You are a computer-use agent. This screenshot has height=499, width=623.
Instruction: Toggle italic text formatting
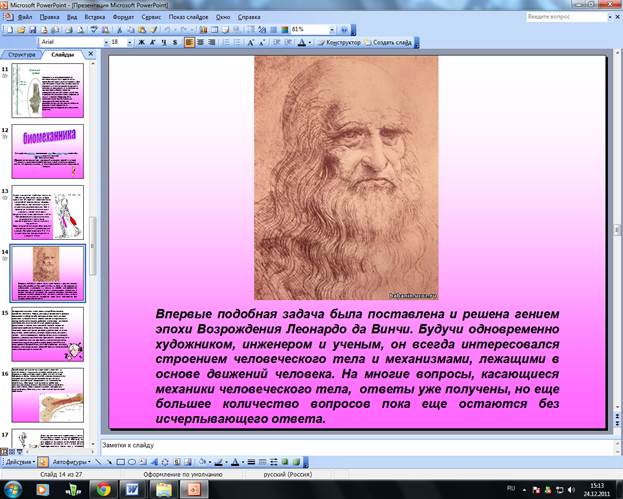click(152, 43)
